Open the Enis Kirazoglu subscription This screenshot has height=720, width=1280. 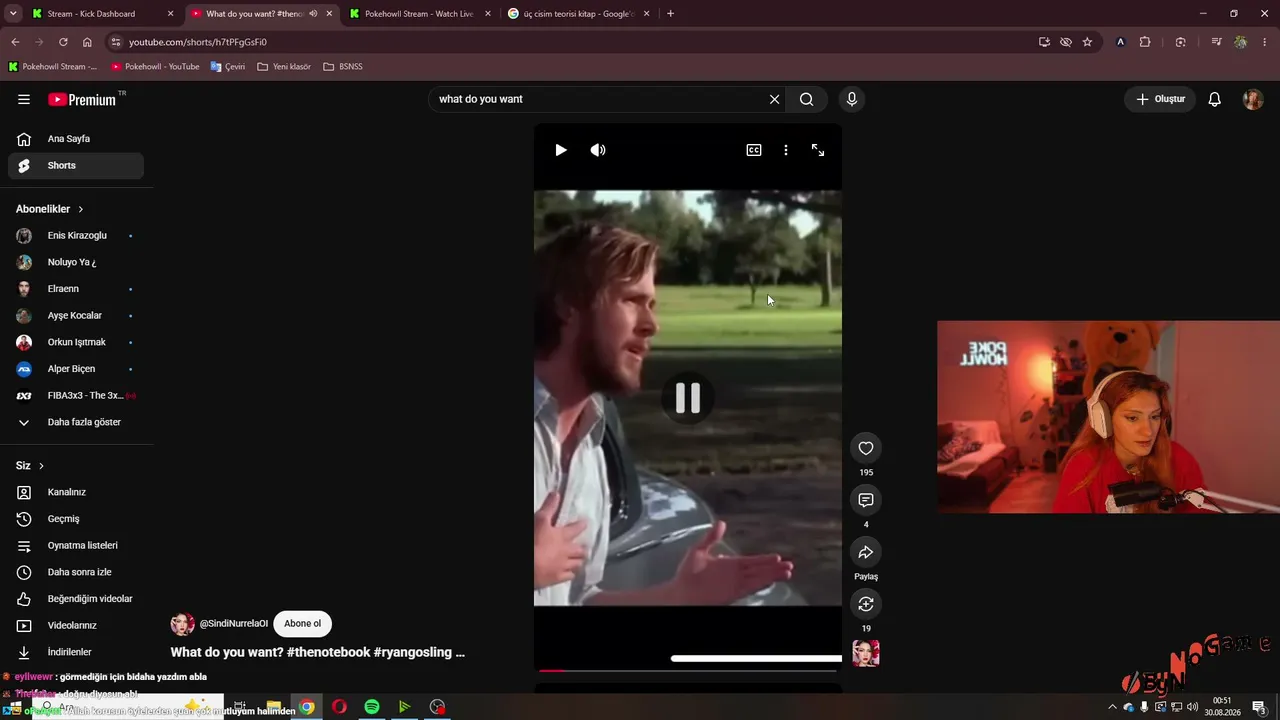[76, 236]
